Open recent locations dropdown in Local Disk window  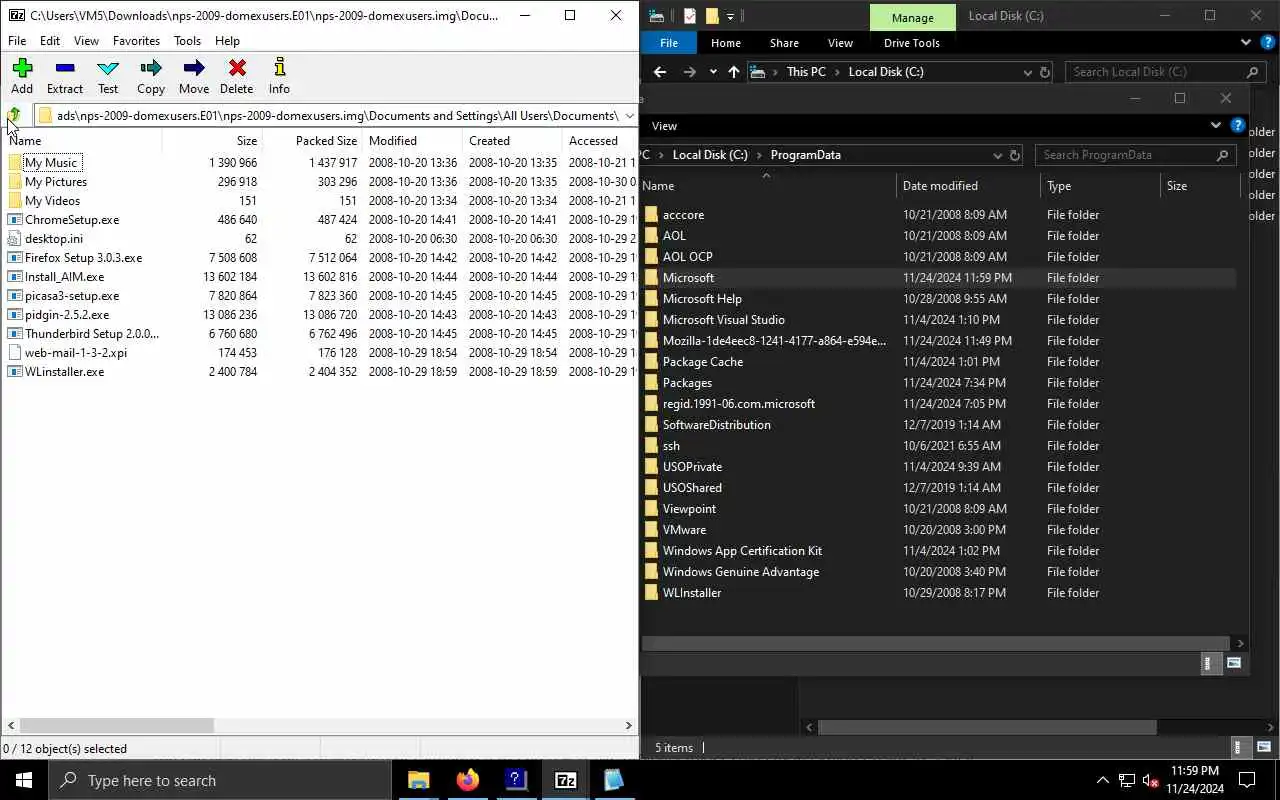[x=713, y=72]
